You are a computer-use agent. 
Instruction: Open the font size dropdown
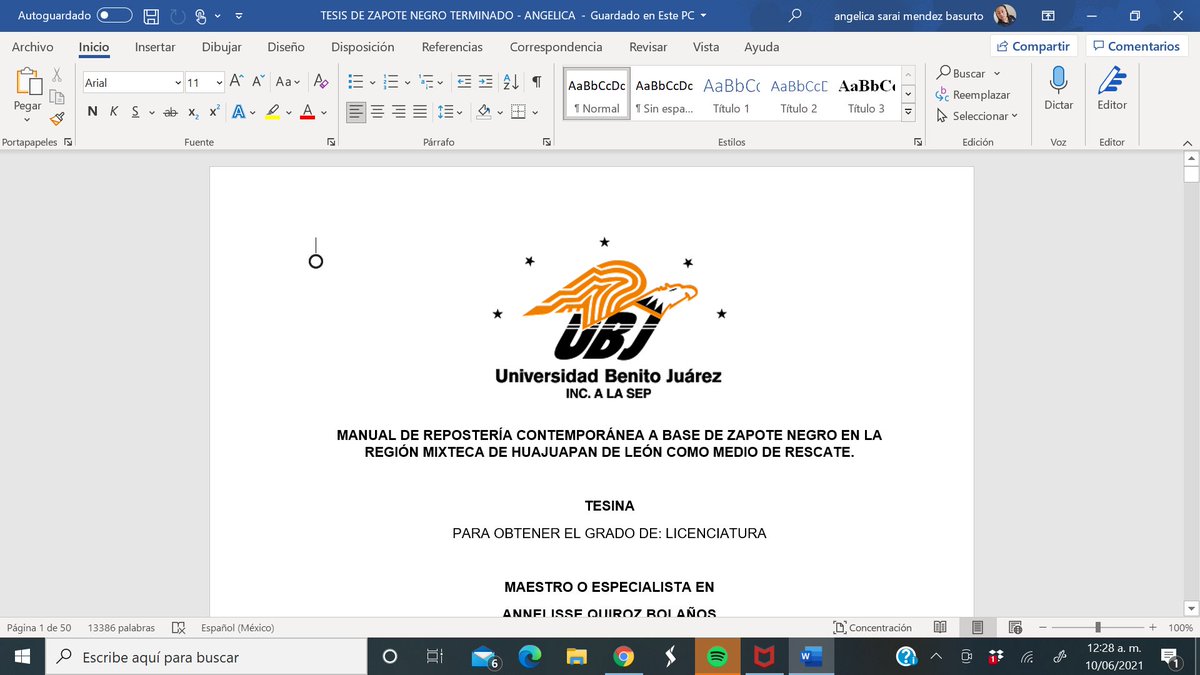pos(218,83)
